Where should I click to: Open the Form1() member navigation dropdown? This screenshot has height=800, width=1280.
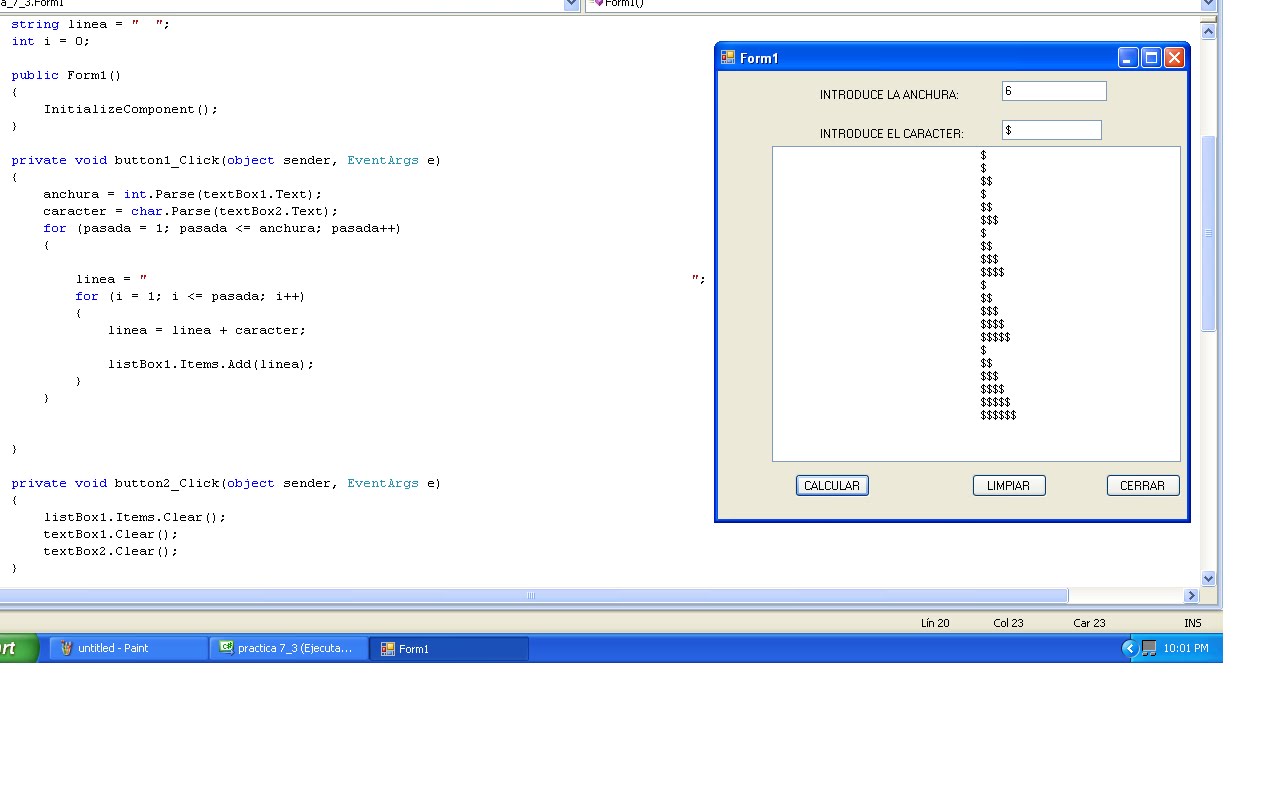click(1207, 4)
